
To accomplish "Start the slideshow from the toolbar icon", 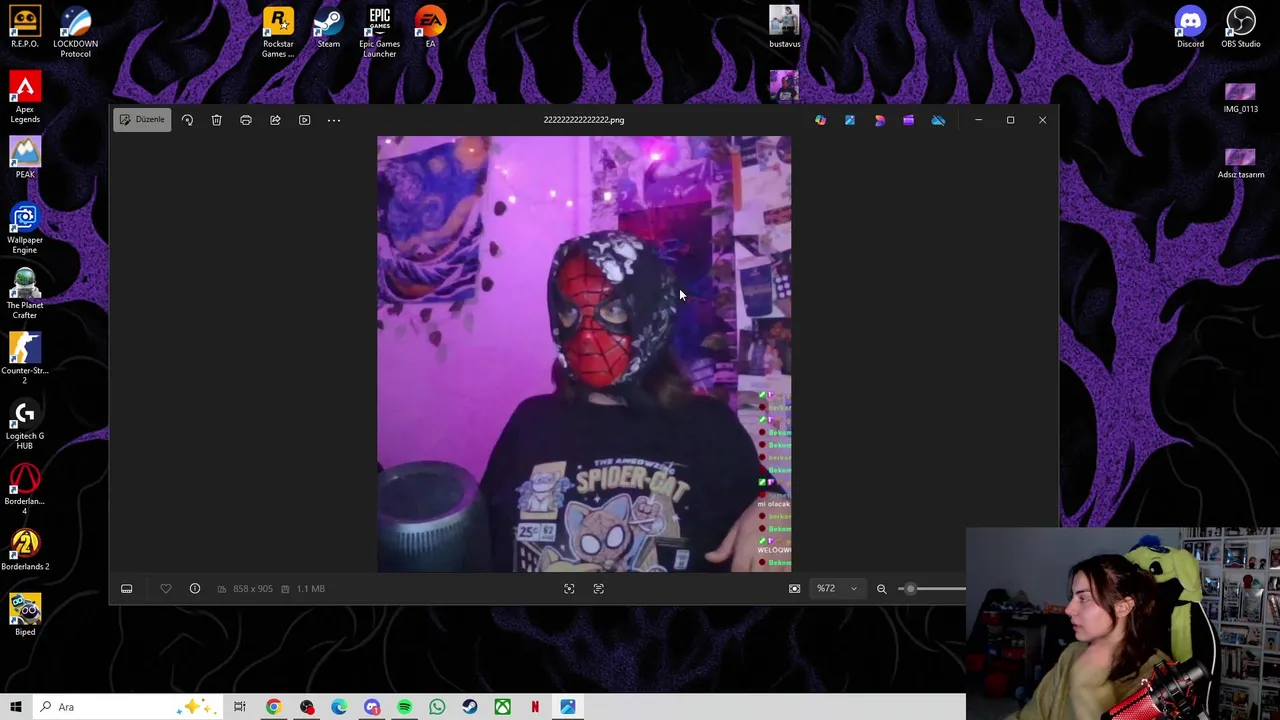I will point(305,120).
